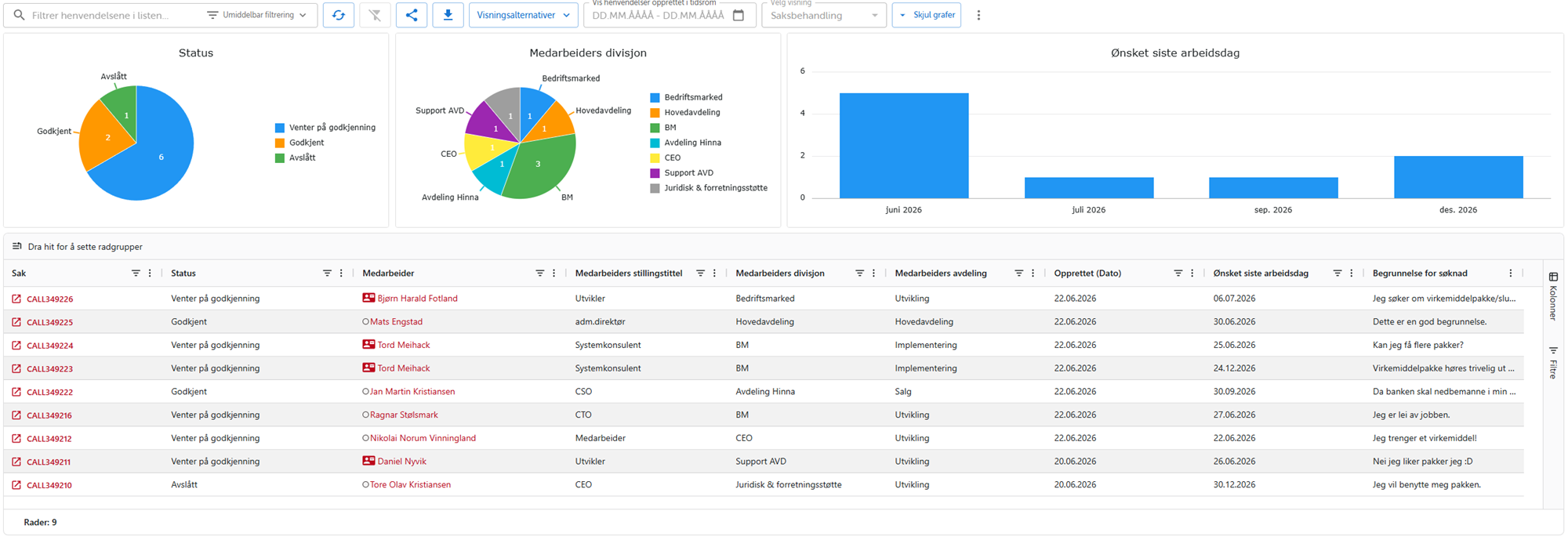This screenshot has width=1568, height=536.
Task: Open the calendar date picker icon
Action: [x=739, y=15]
